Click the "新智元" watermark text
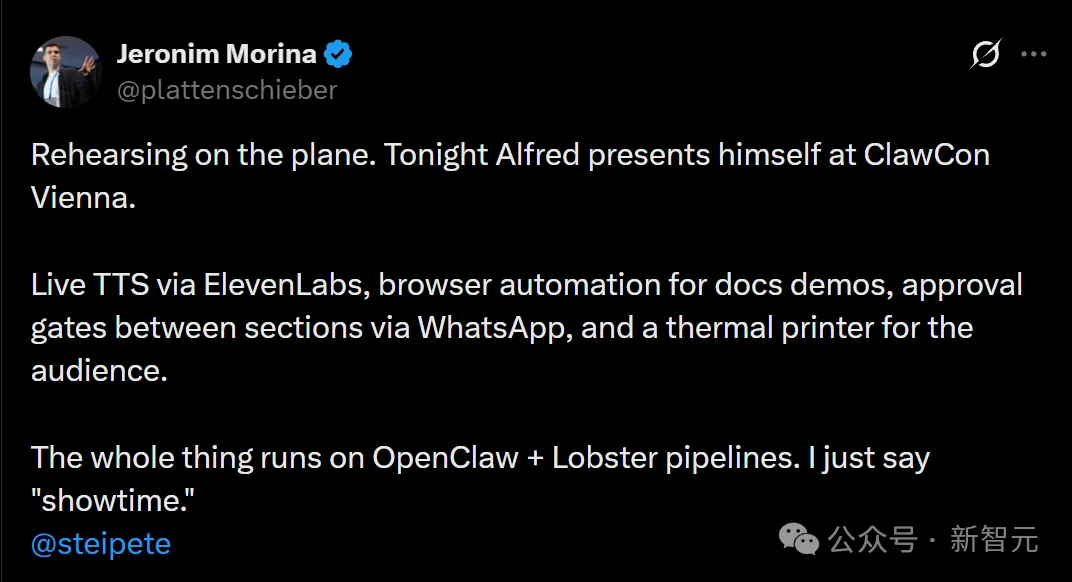The height and width of the screenshot is (582, 1072). click(x=994, y=541)
